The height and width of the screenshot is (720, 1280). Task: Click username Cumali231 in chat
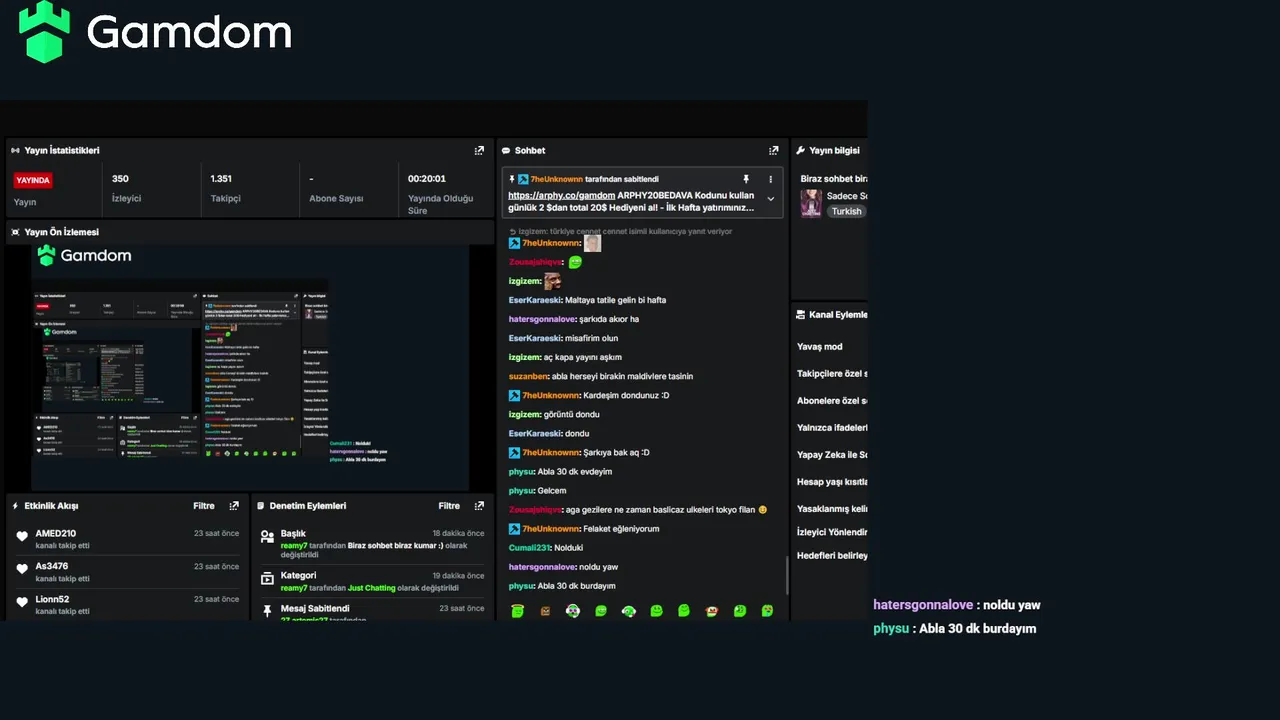click(529, 548)
